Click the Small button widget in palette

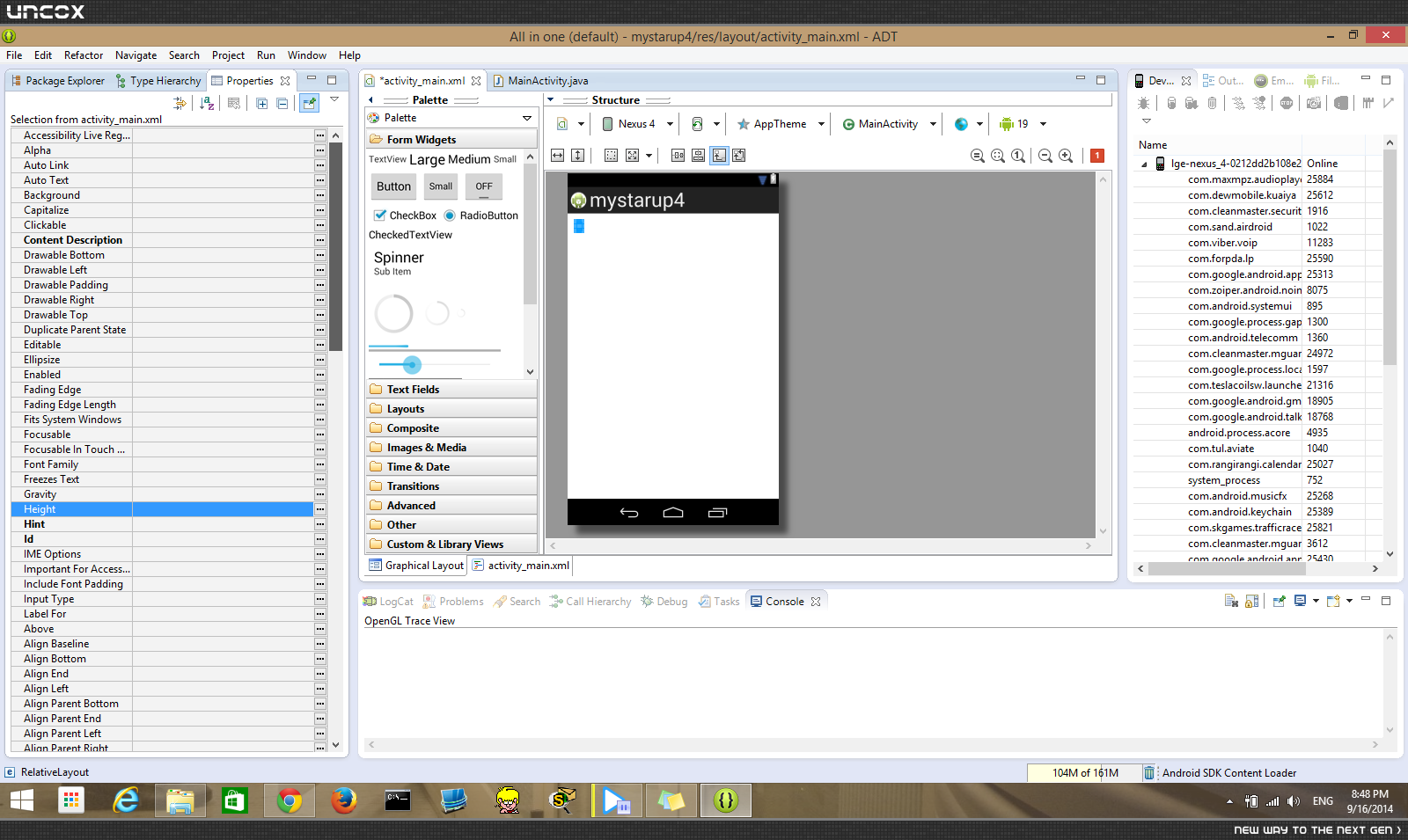[441, 186]
